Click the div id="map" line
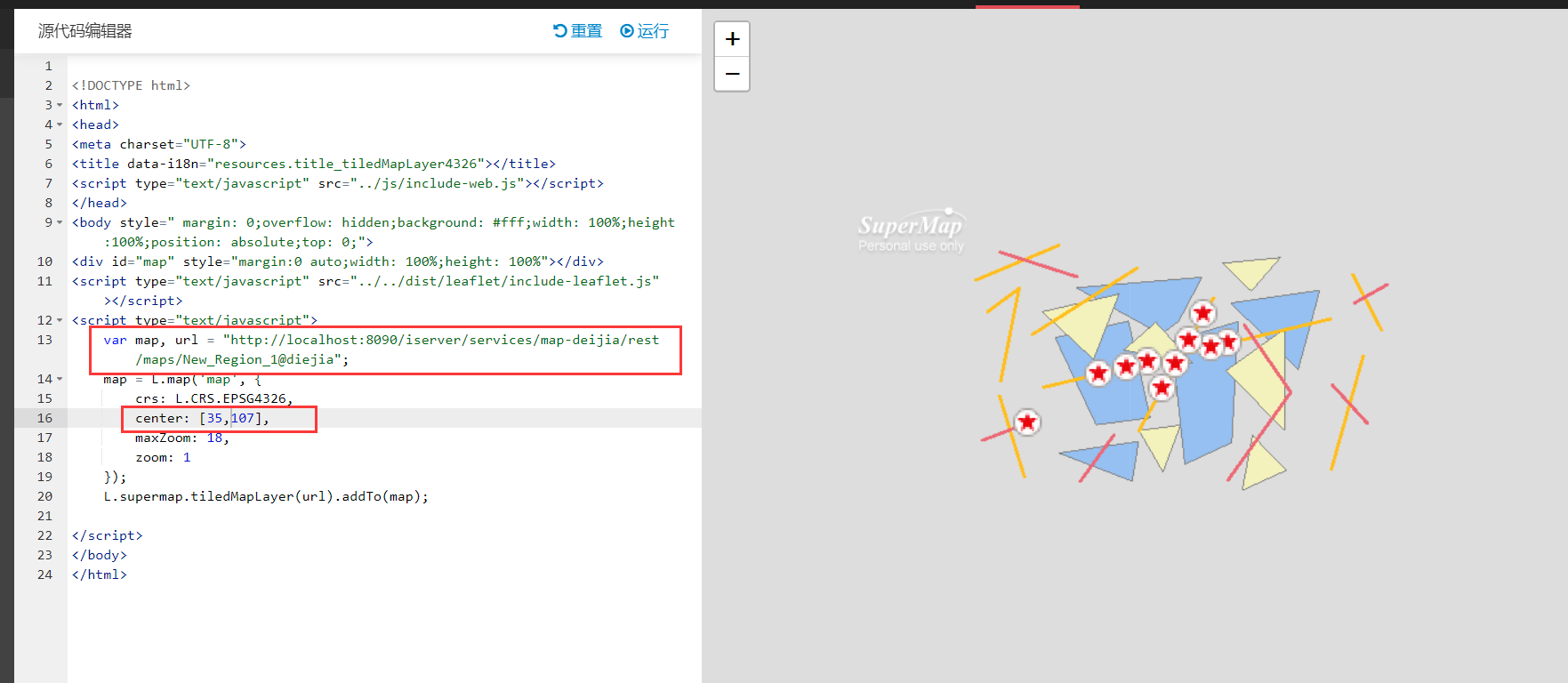 338,261
